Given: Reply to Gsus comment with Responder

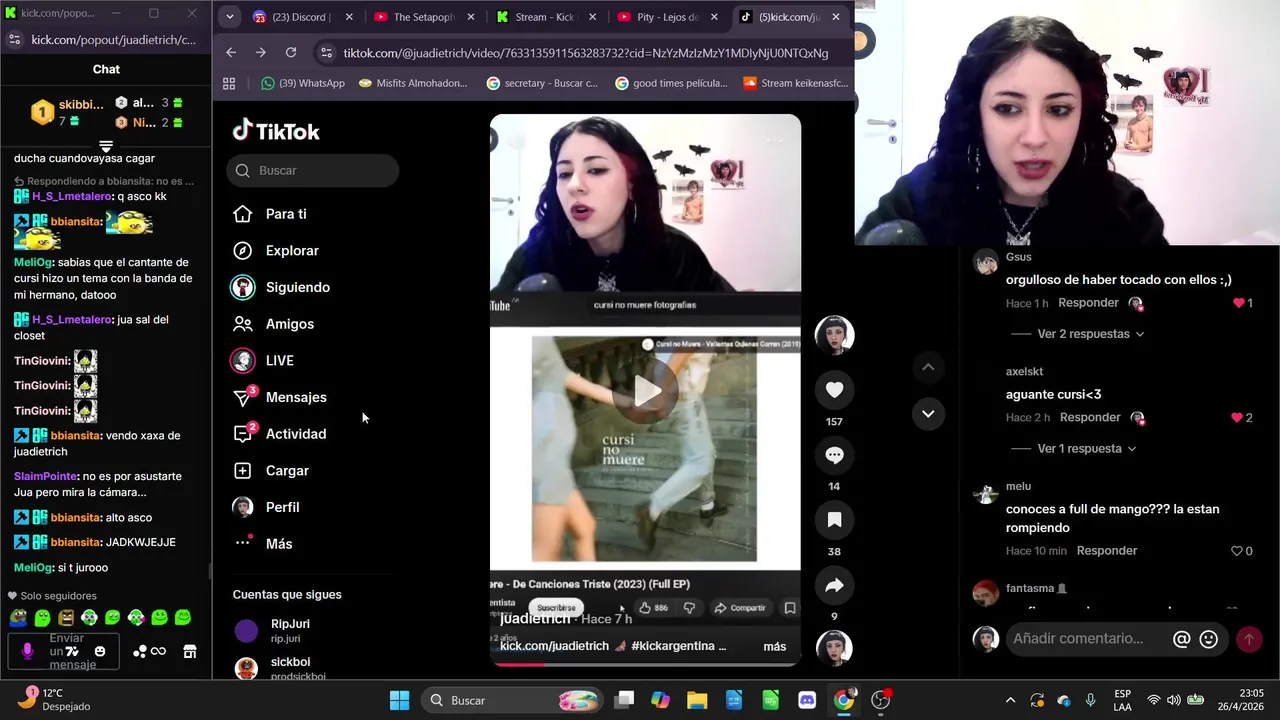Looking at the screenshot, I should 1088,303.
